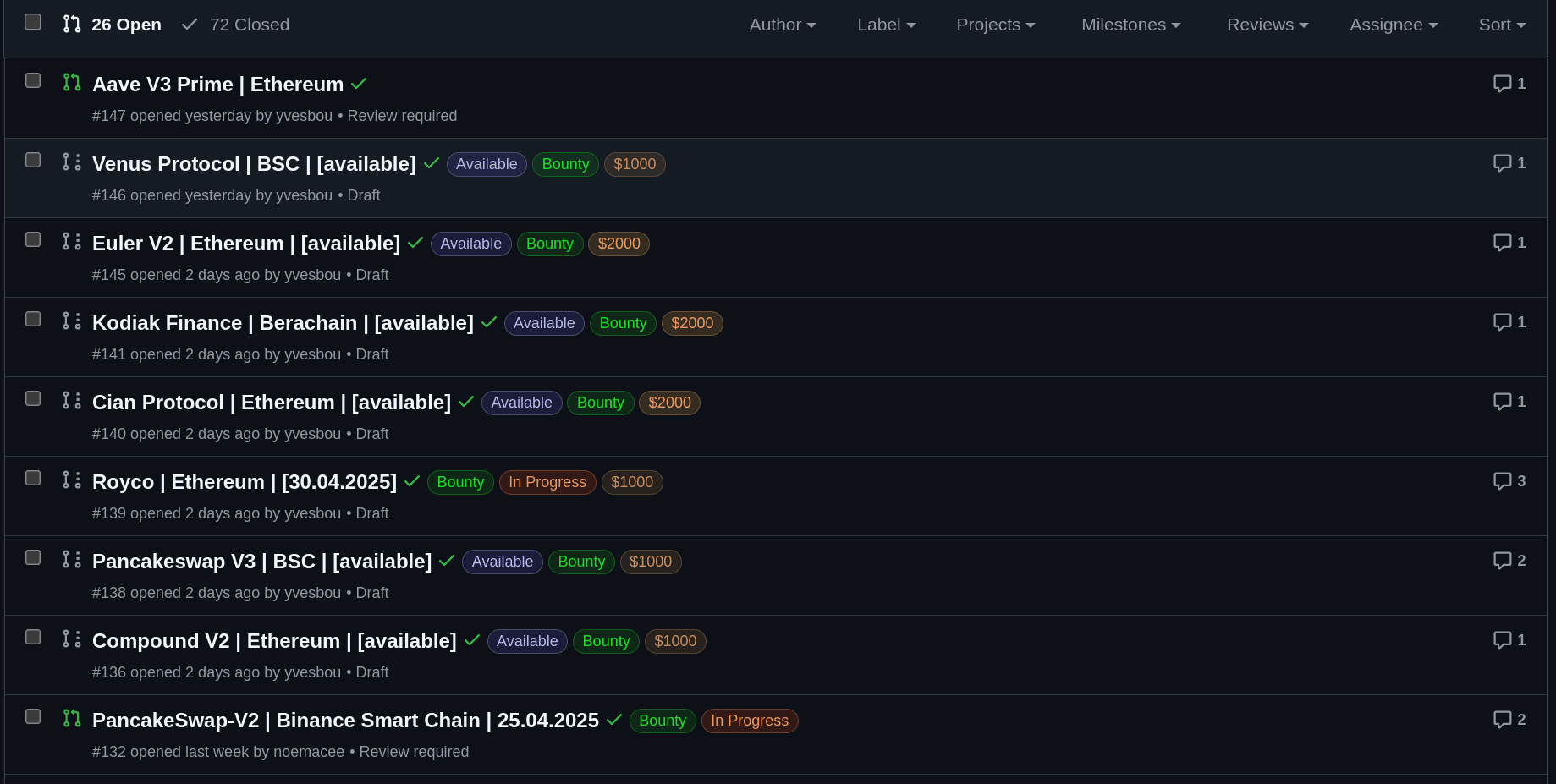
Task: Open comments for Venus Protocol pull request
Action: coord(1509,163)
